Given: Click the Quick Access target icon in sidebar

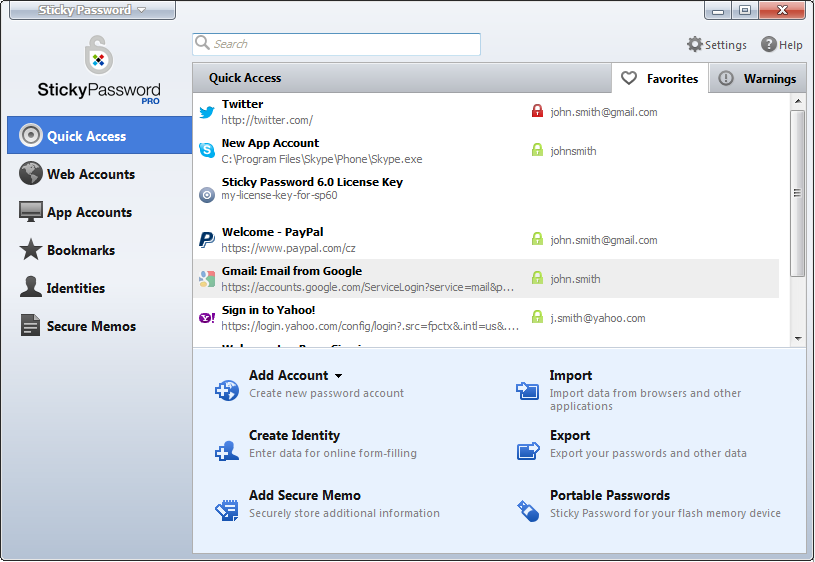Looking at the screenshot, I should coord(31,135).
